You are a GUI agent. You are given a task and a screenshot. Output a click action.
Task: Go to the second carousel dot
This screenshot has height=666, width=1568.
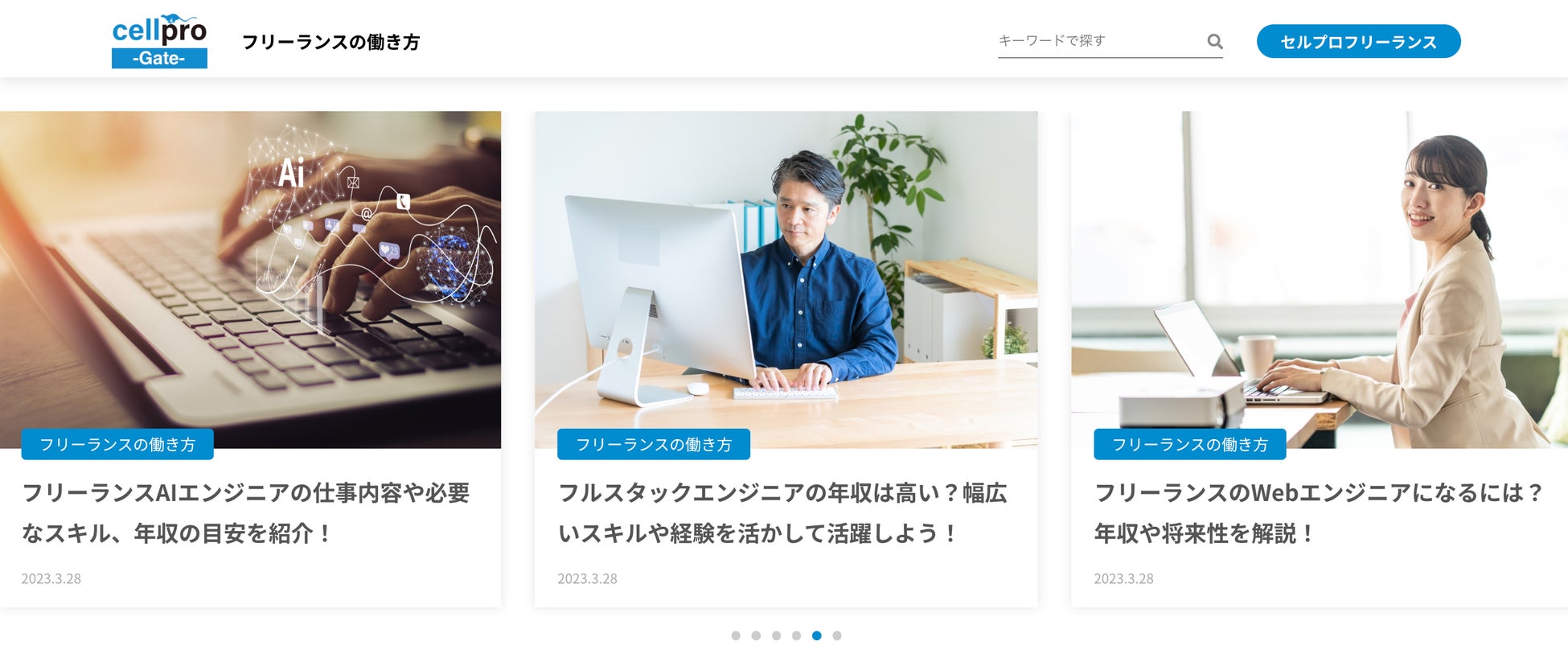tap(756, 635)
